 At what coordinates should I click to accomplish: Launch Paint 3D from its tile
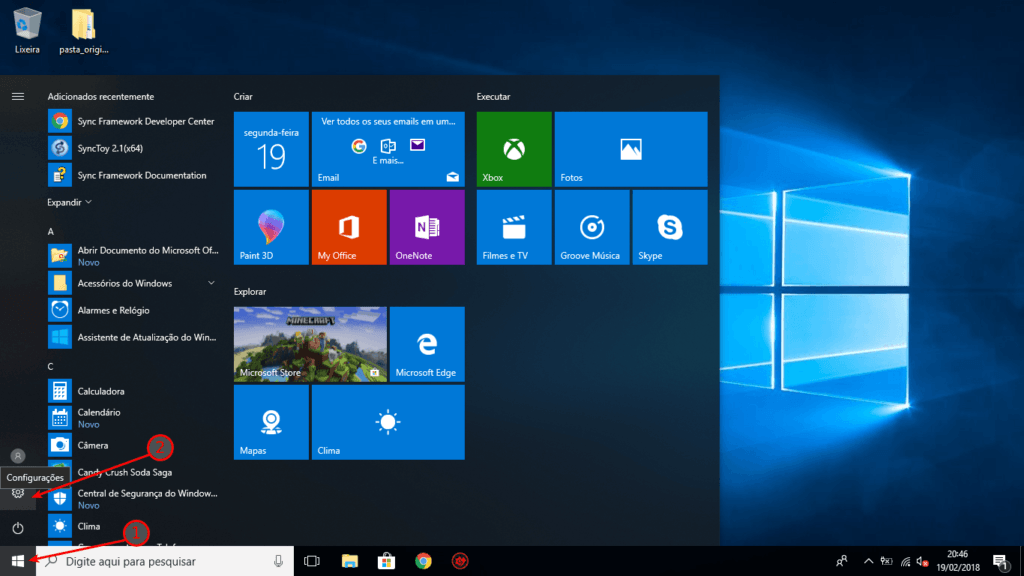pos(270,227)
